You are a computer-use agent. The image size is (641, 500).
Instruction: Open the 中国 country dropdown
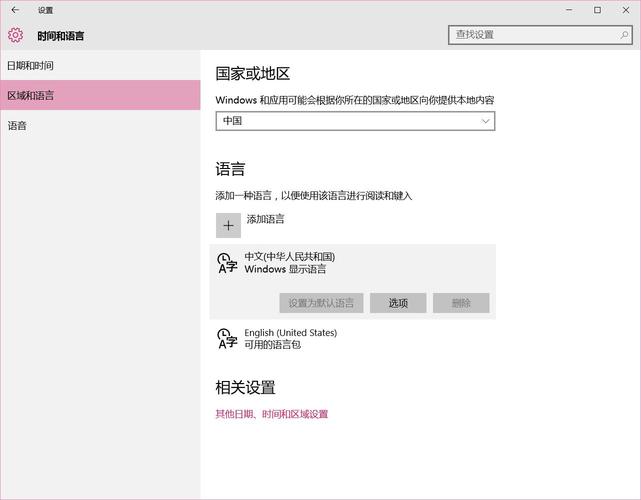click(355, 121)
